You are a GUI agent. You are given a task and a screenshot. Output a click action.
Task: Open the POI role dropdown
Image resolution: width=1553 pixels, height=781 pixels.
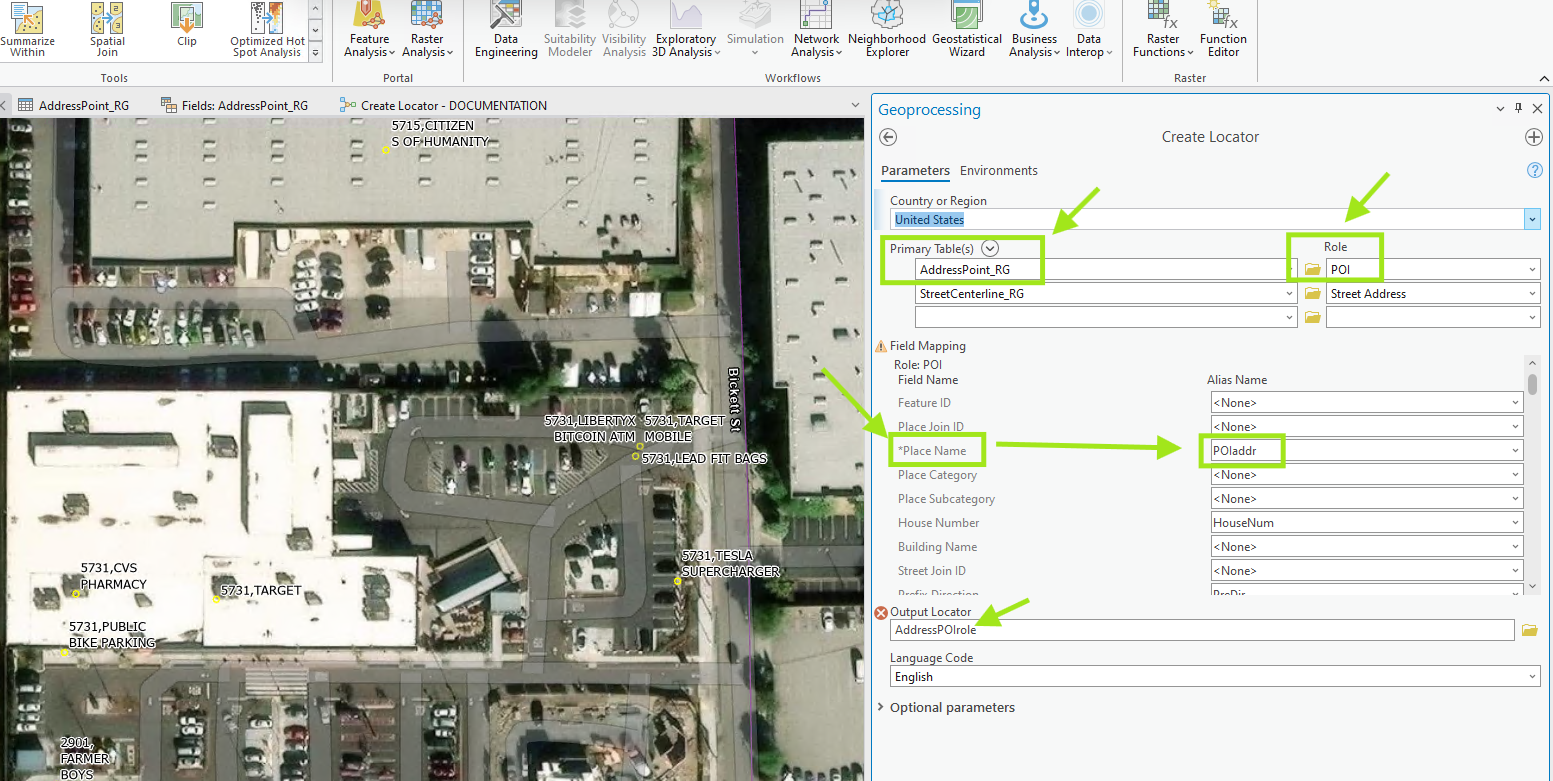click(x=1532, y=269)
